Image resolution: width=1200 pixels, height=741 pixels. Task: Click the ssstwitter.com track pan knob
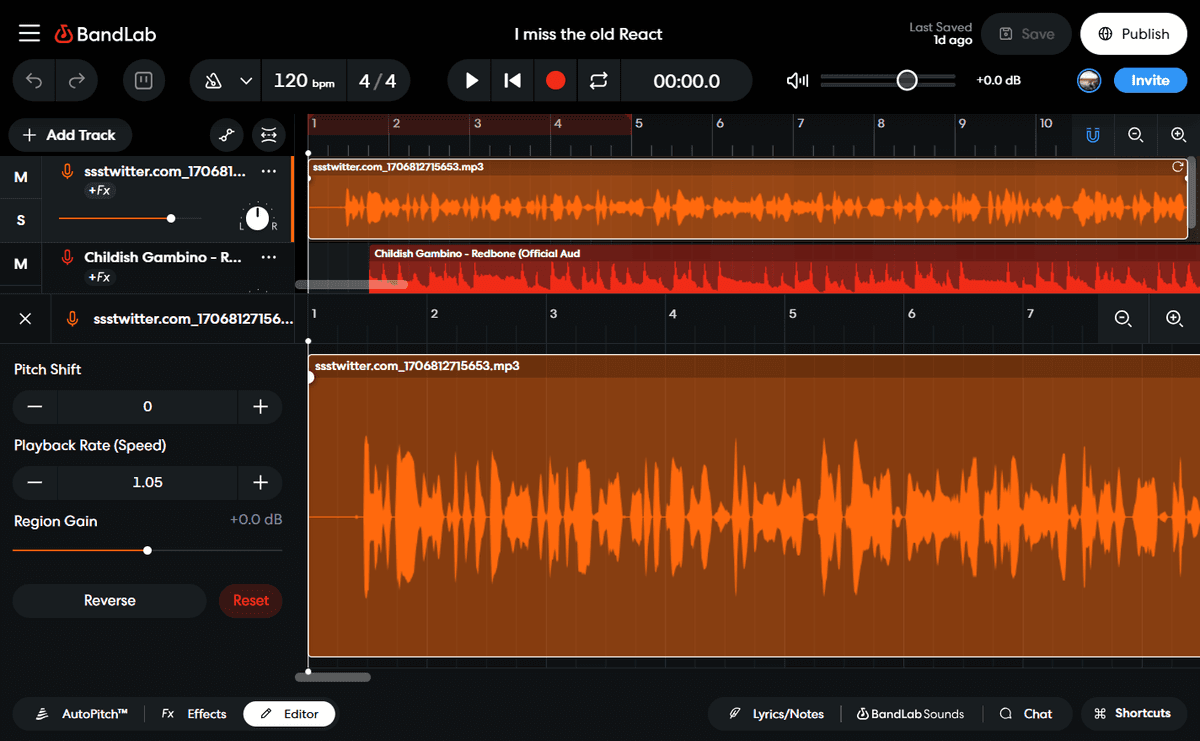pyautogui.click(x=258, y=218)
